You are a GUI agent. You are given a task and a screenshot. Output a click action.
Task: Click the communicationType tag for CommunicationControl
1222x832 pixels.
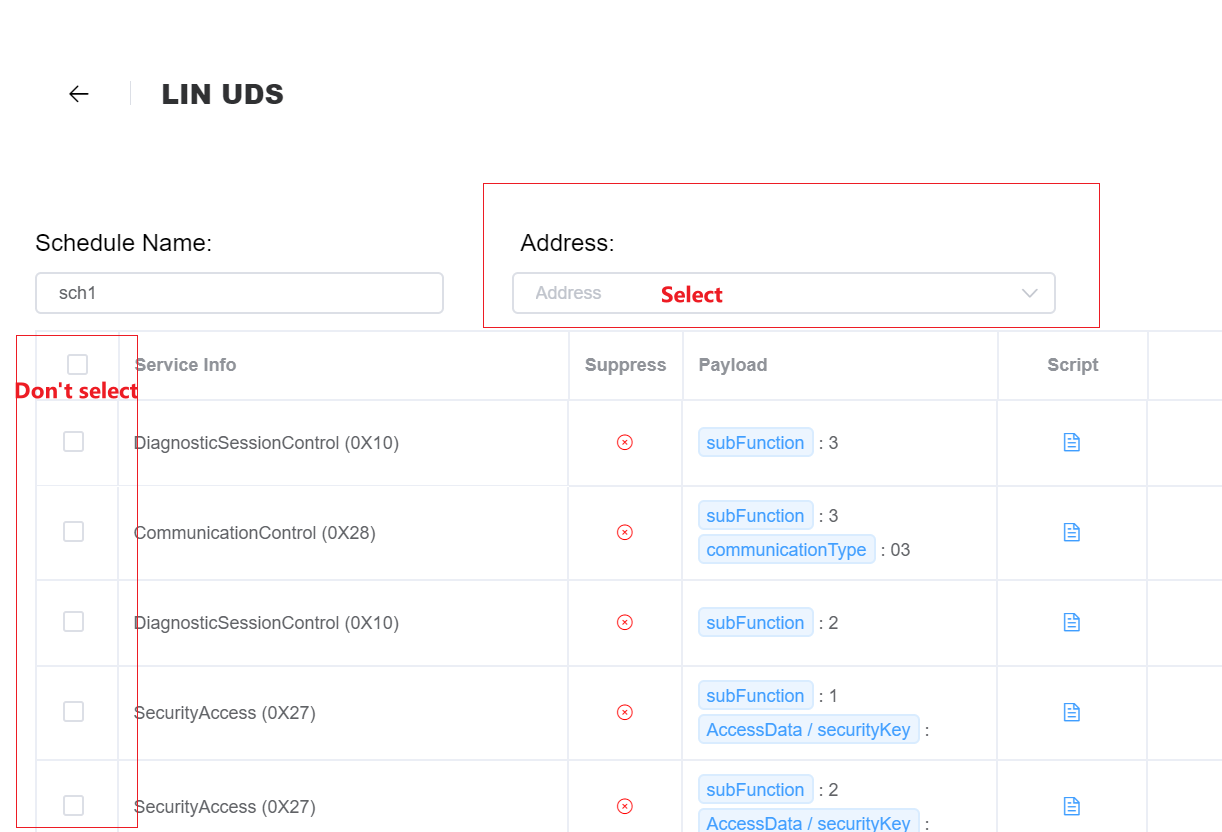coord(786,549)
